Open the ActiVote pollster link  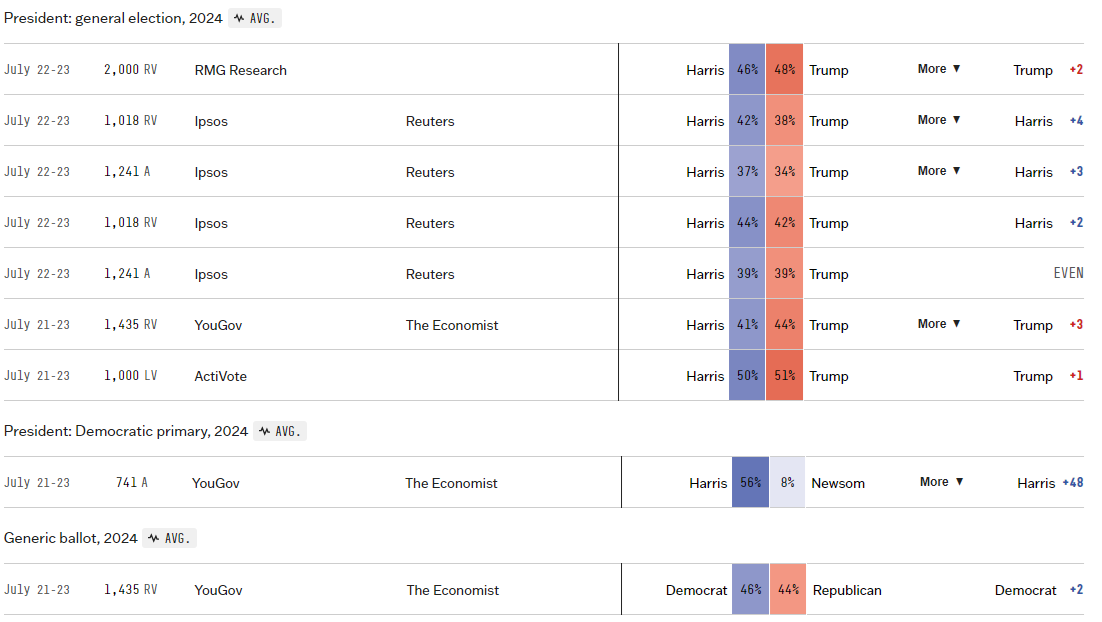click(x=220, y=376)
